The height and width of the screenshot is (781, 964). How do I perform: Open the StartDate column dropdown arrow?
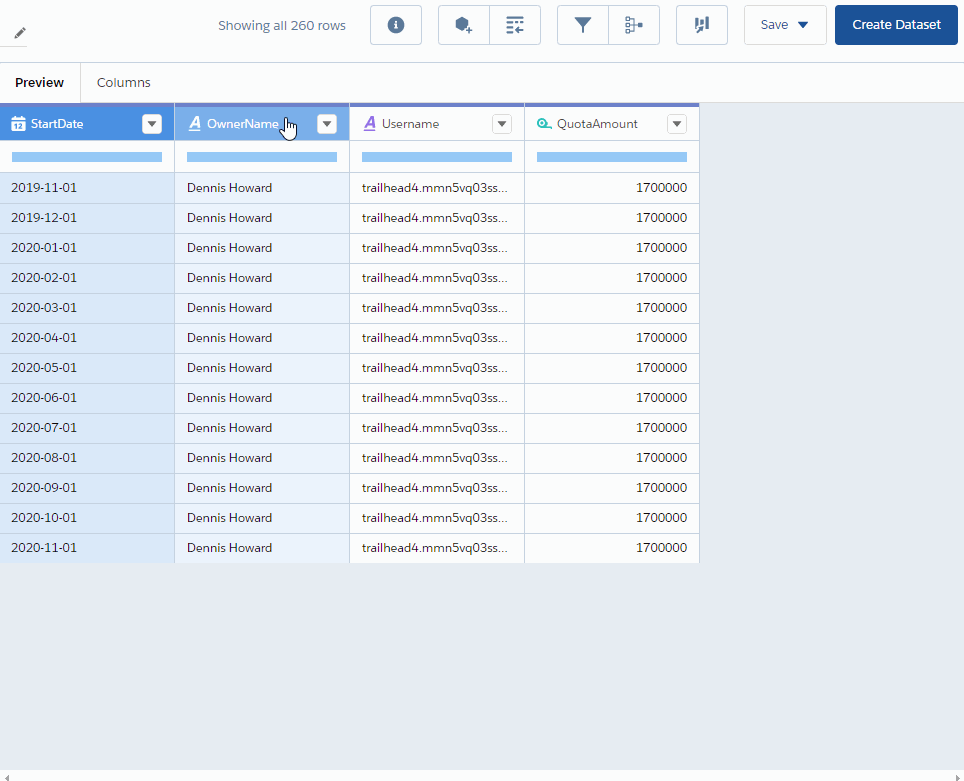pos(152,124)
